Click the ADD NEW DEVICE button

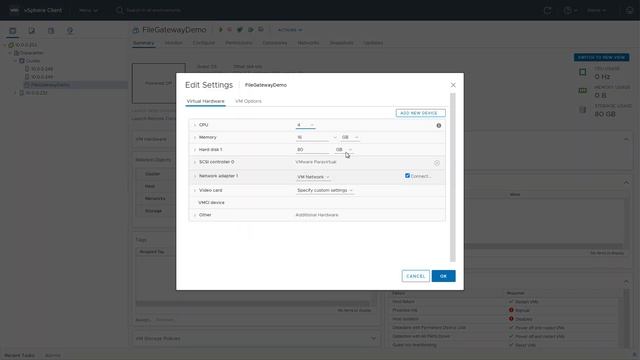pos(420,113)
